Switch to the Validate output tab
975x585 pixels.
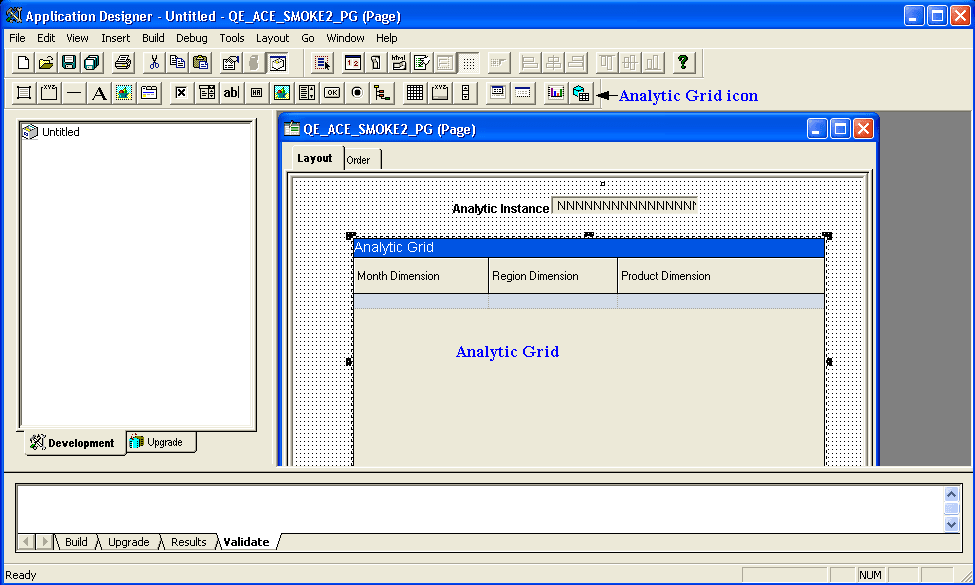pos(245,541)
